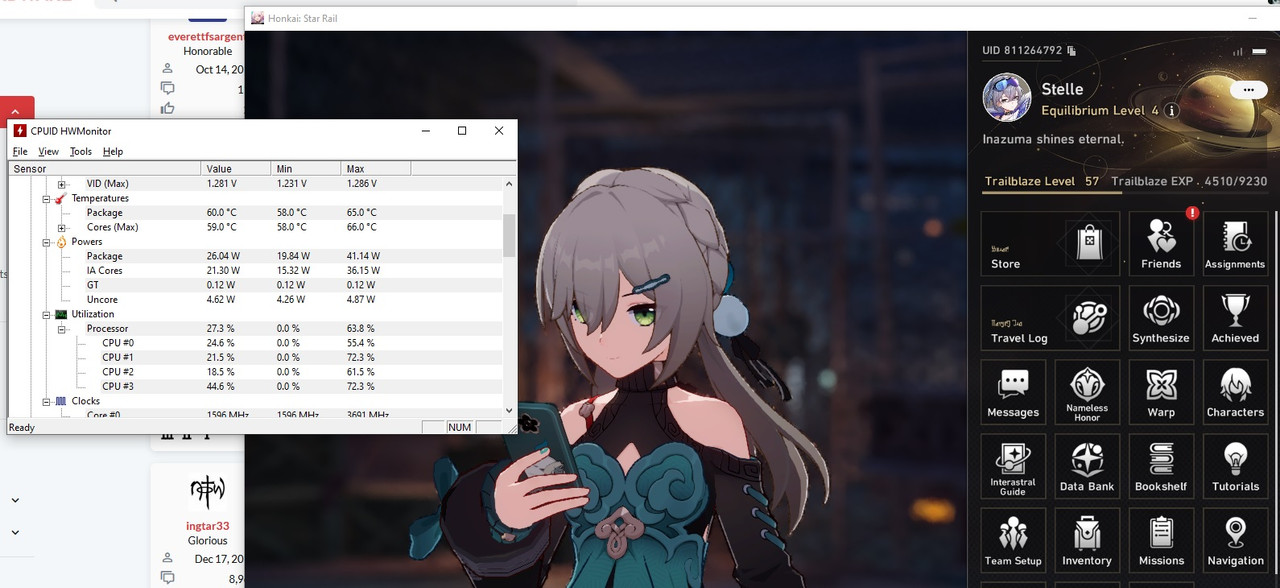This screenshot has height=588, width=1280.
Task: Click the 60.0 °C Package temperature value
Action: point(222,213)
